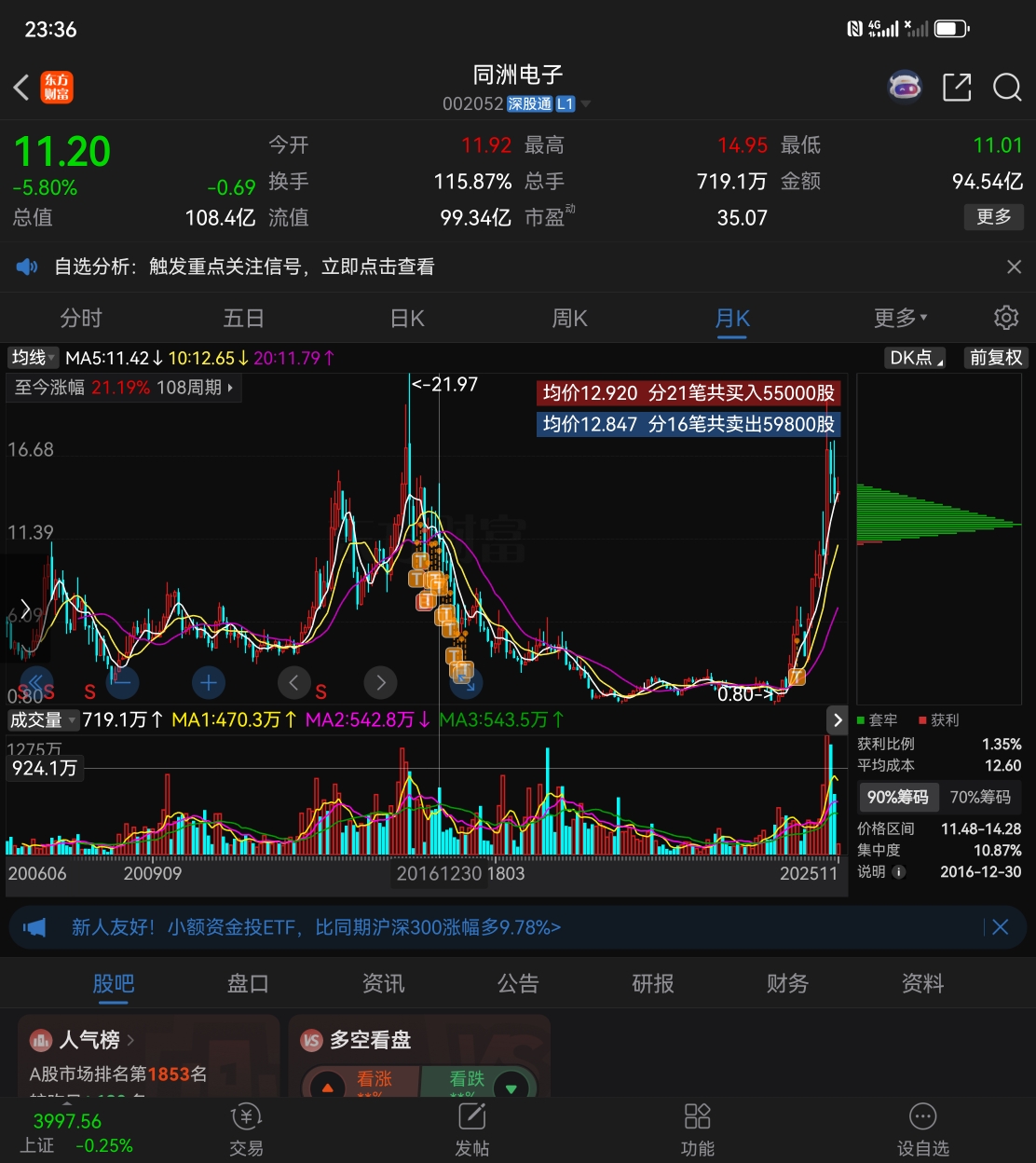The image size is (1036, 1163).
Task: Open the 股吧 tab
Action: click(114, 983)
